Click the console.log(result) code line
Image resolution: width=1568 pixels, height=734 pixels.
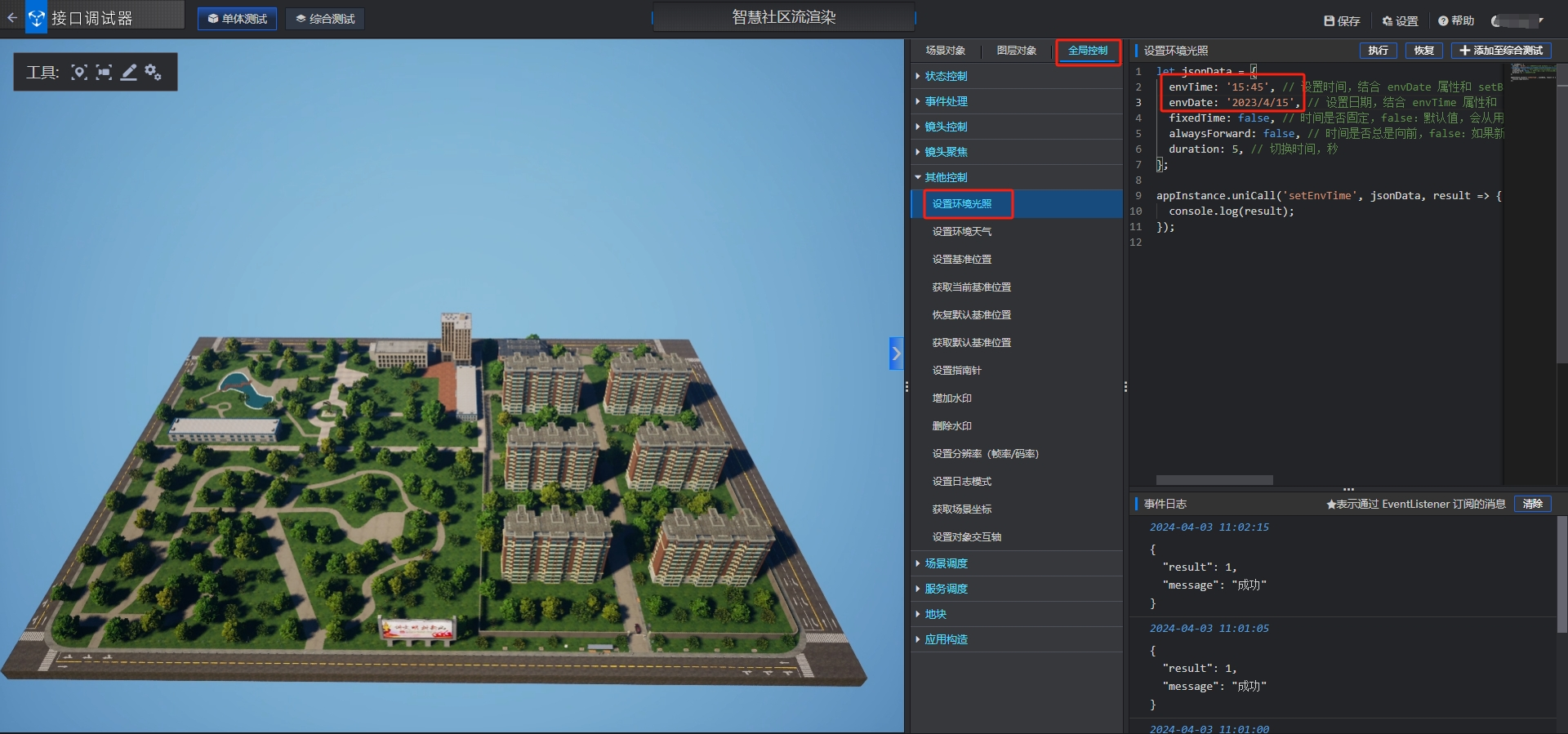(x=1232, y=211)
